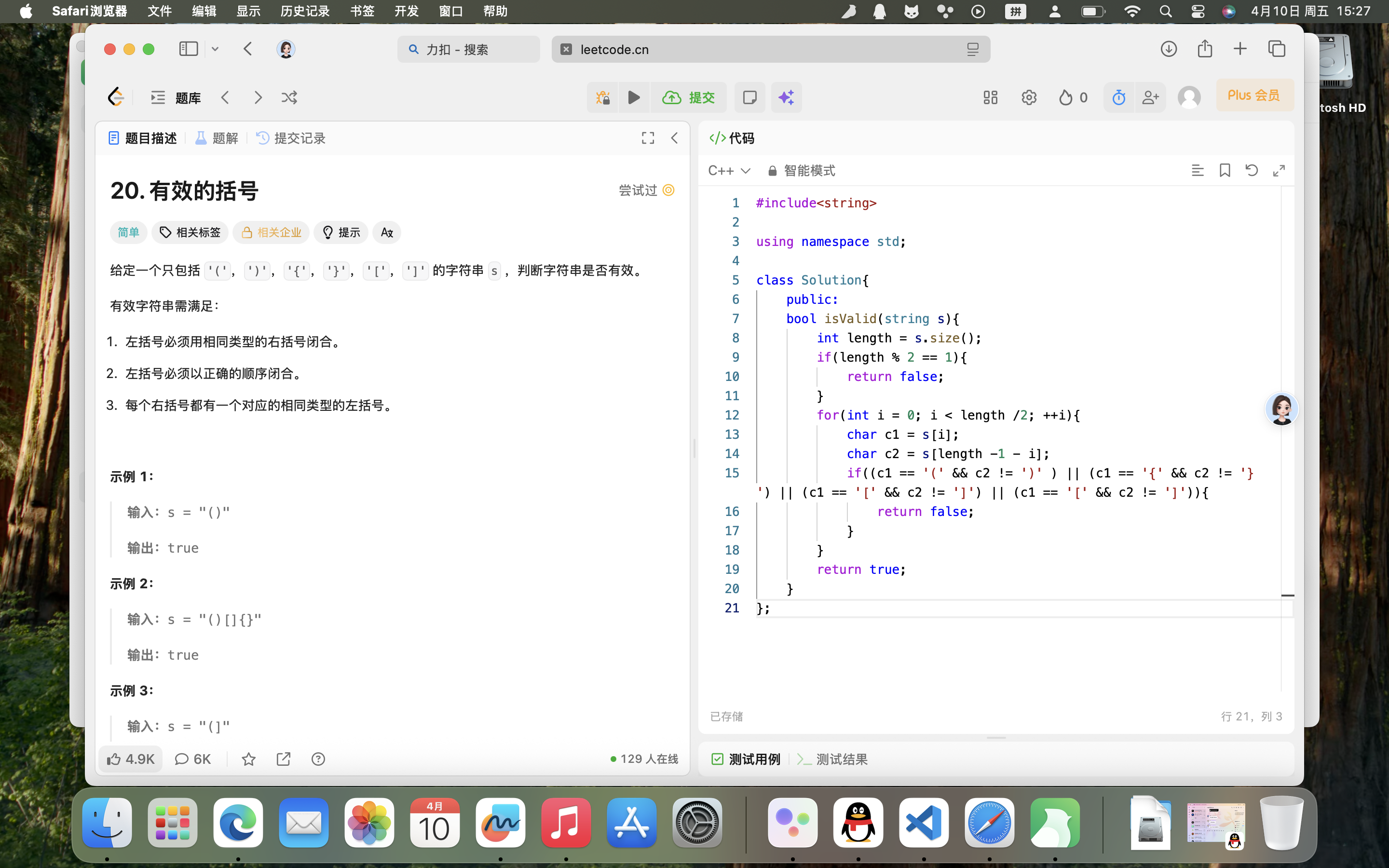Viewport: 1389px width, 868px height.
Task: Switch to the 测试结果 tab
Action: coord(831,759)
